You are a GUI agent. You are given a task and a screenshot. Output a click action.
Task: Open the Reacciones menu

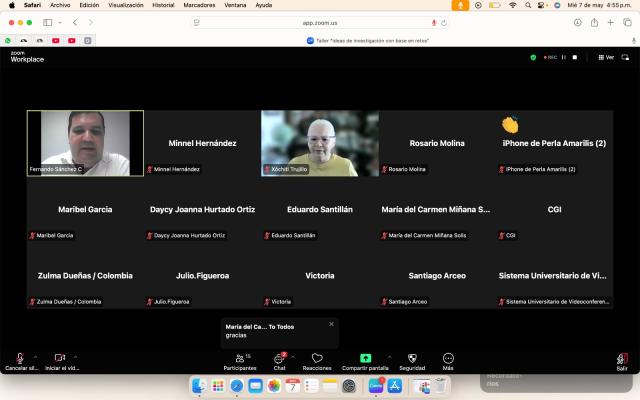[317, 358]
